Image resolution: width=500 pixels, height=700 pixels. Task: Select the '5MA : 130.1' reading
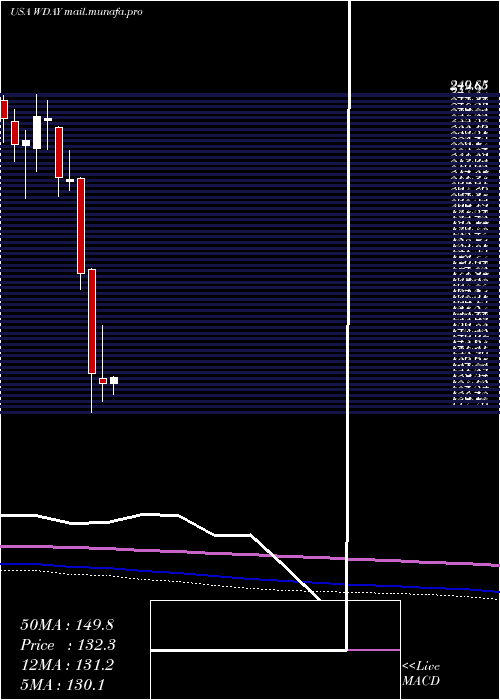point(62,684)
